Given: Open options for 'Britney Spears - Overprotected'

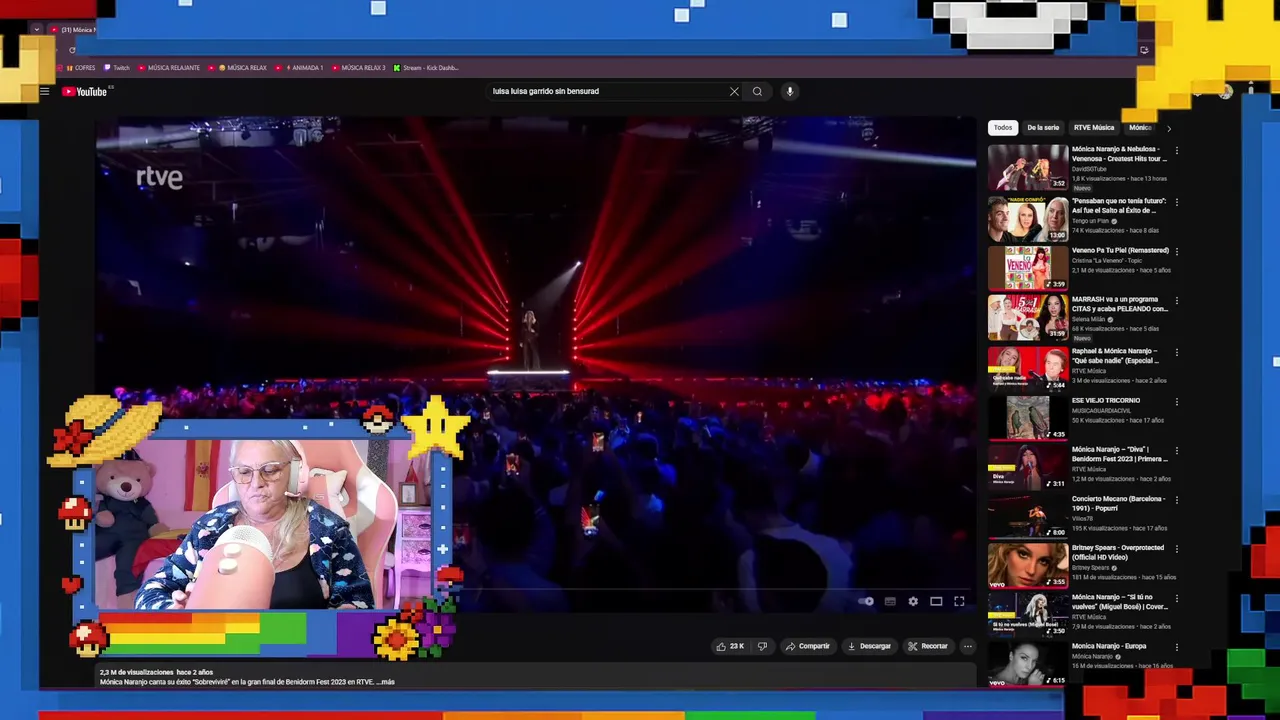Looking at the screenshot, I should pos(1176,549).
